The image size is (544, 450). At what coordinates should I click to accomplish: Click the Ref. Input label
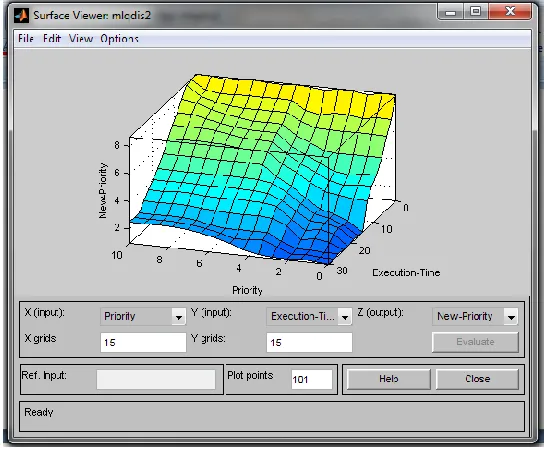(44, 375)
